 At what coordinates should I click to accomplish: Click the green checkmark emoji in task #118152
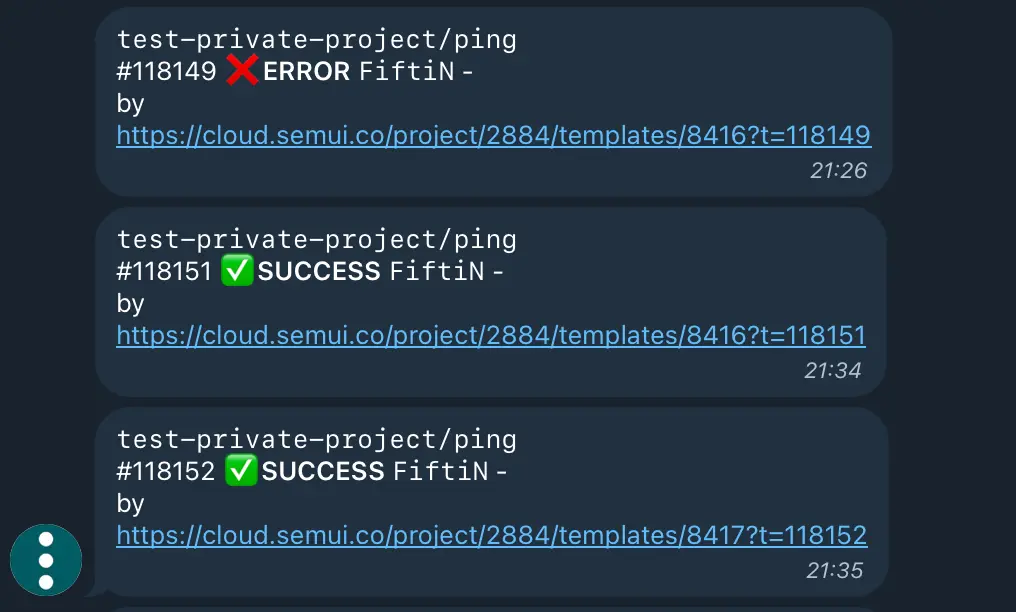(x=241, y=470)
